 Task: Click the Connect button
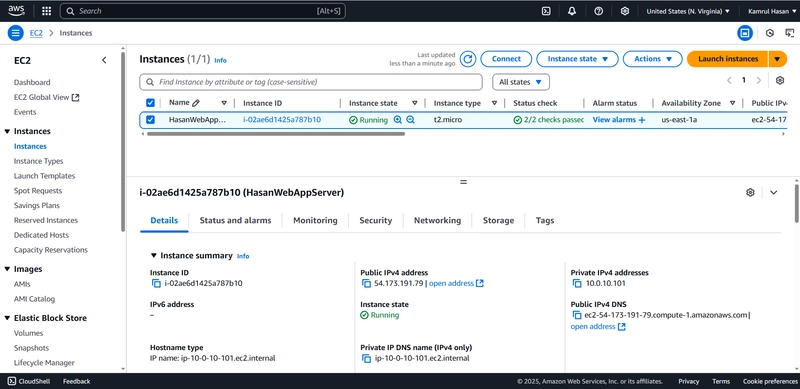(506, 59)
